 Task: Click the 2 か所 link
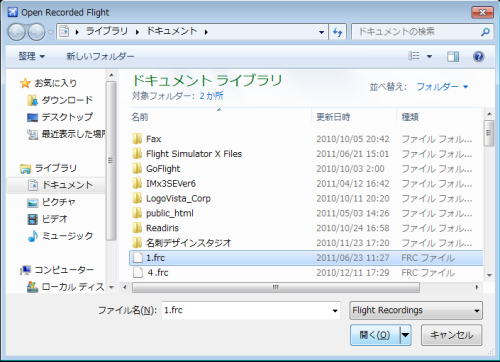[211, 96]
